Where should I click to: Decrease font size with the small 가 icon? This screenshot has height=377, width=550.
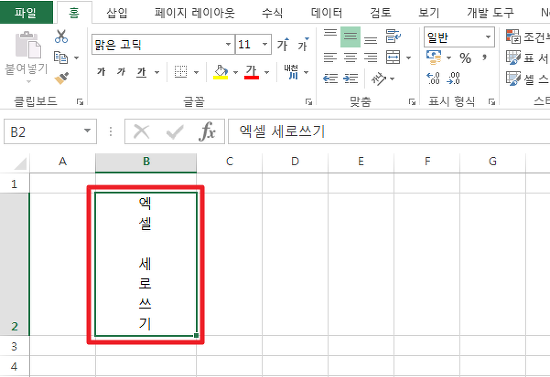(303, 45)
